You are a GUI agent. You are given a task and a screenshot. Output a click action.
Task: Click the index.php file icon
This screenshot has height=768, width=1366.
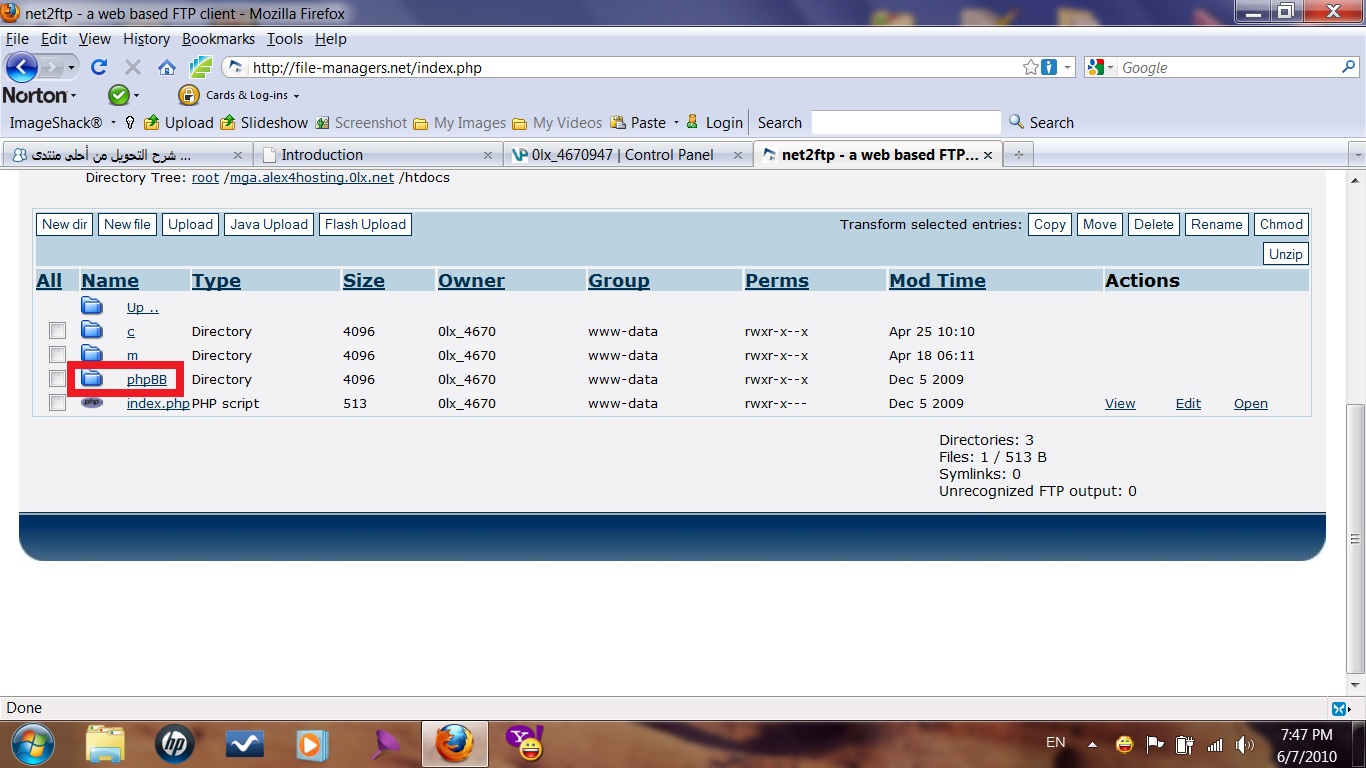92,403
